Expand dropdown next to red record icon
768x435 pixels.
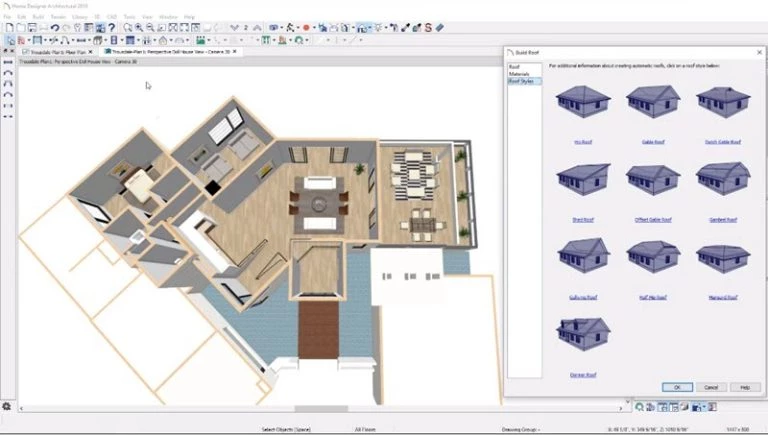coord(313,28)
